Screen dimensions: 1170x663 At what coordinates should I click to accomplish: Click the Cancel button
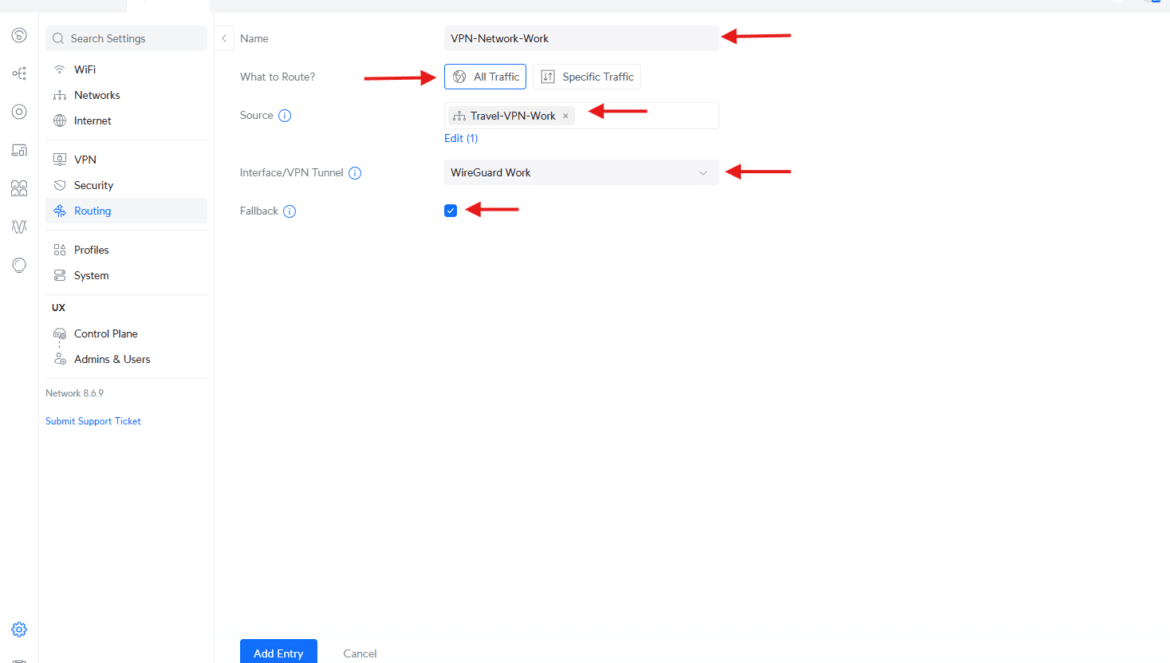(x=360, y=653)
